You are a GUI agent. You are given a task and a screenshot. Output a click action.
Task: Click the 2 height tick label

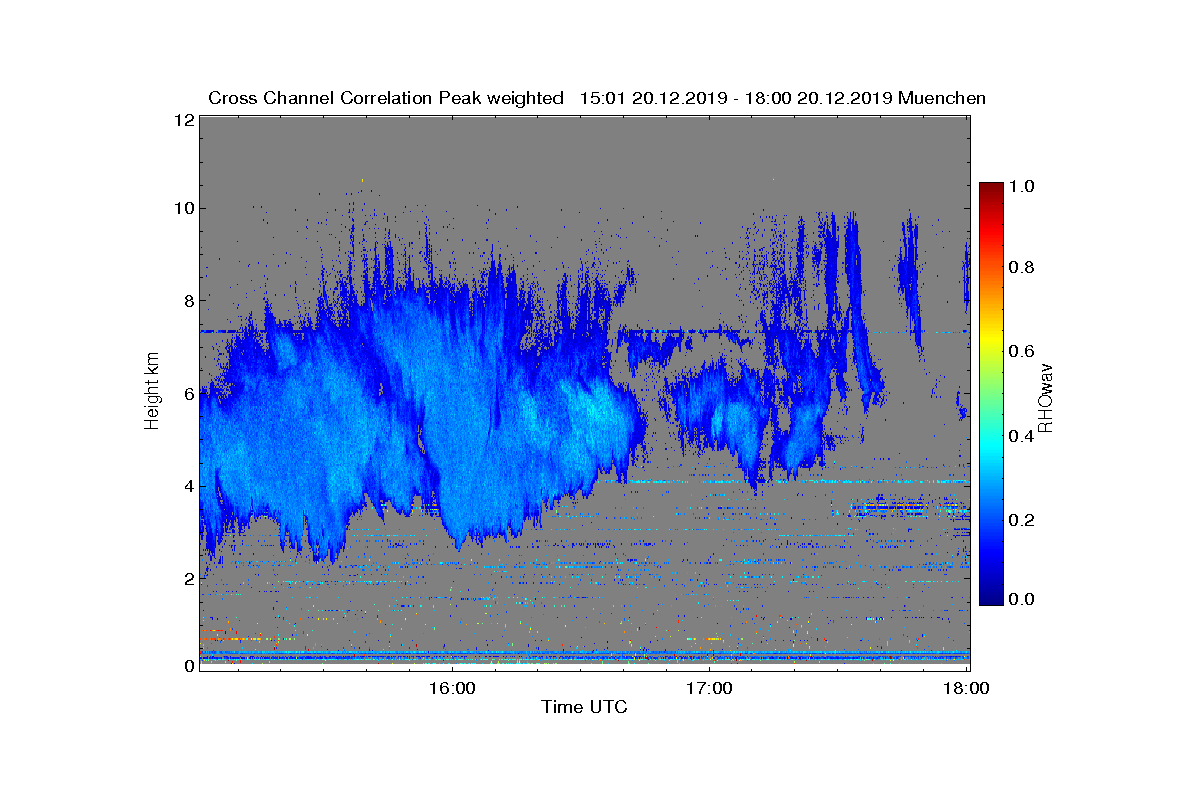click(187, 579)
